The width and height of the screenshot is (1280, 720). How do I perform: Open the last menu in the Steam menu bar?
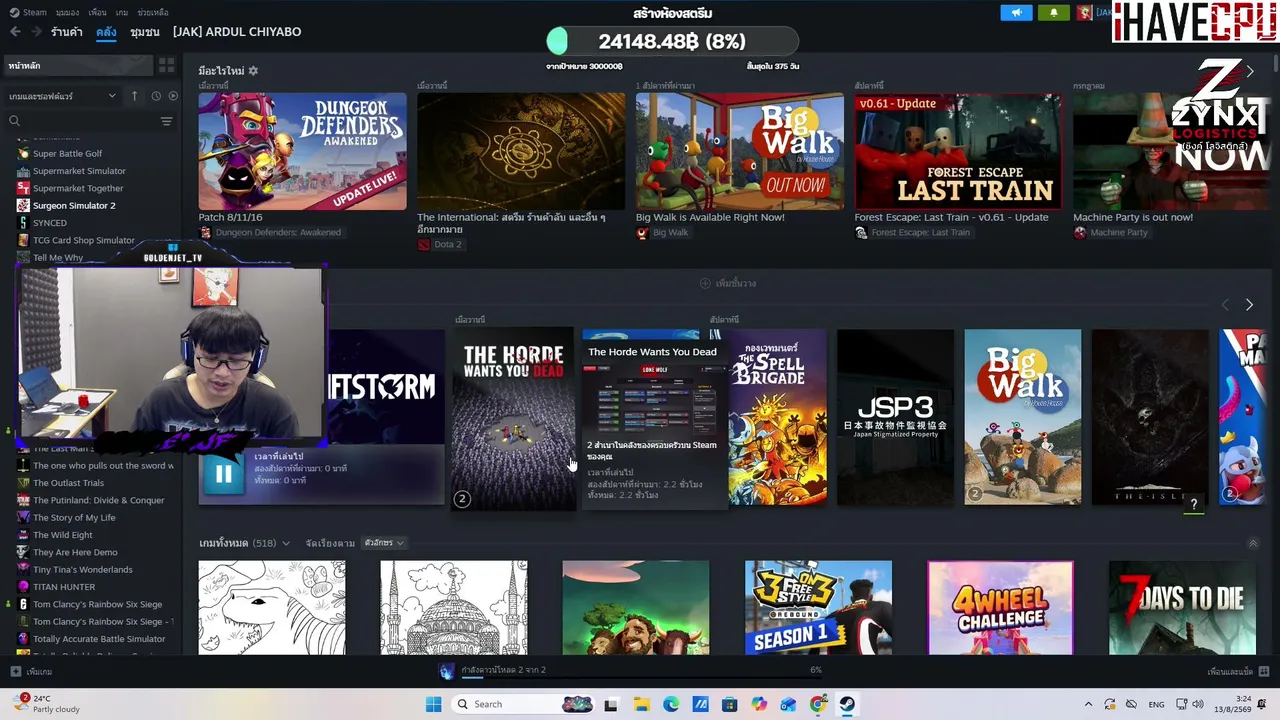[x=152, y=12]
